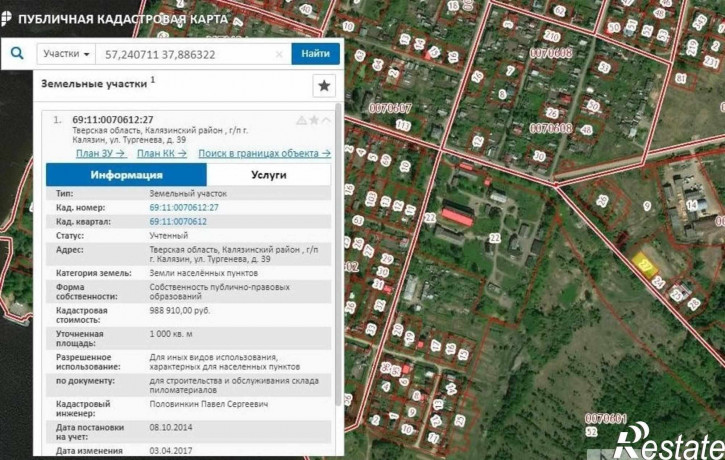Select the 988 910,00 руб. cadastral value
The image size is (725, 460).
click(x=179, y=311)
